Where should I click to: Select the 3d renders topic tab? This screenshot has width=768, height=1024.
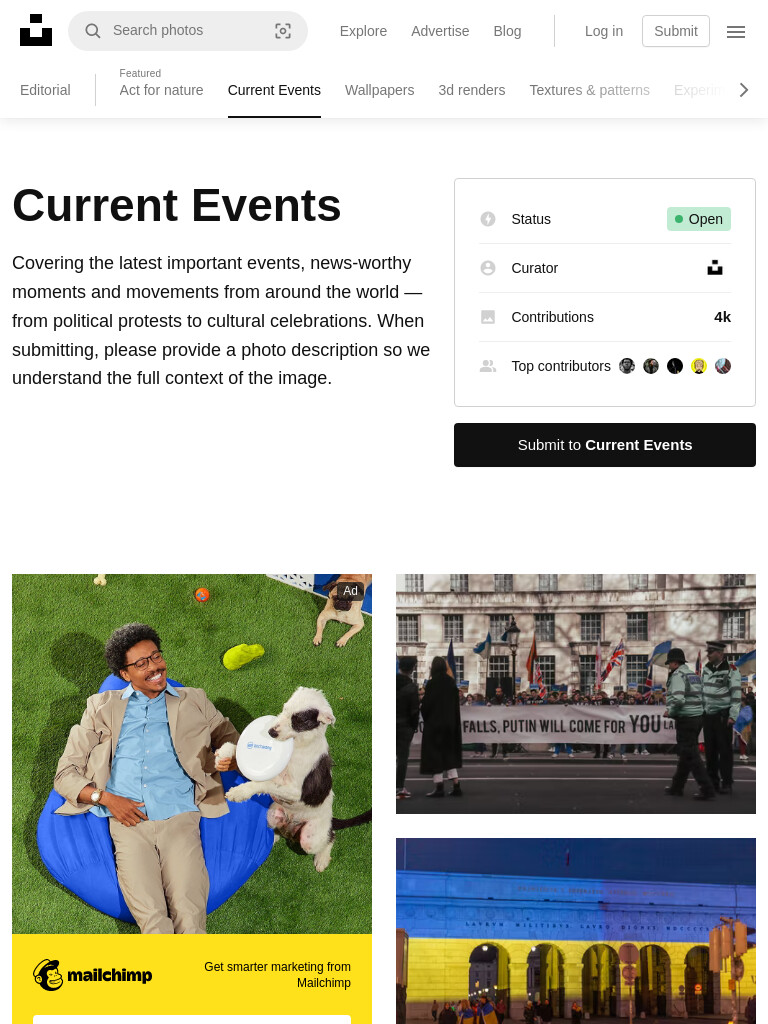(472, 90)
